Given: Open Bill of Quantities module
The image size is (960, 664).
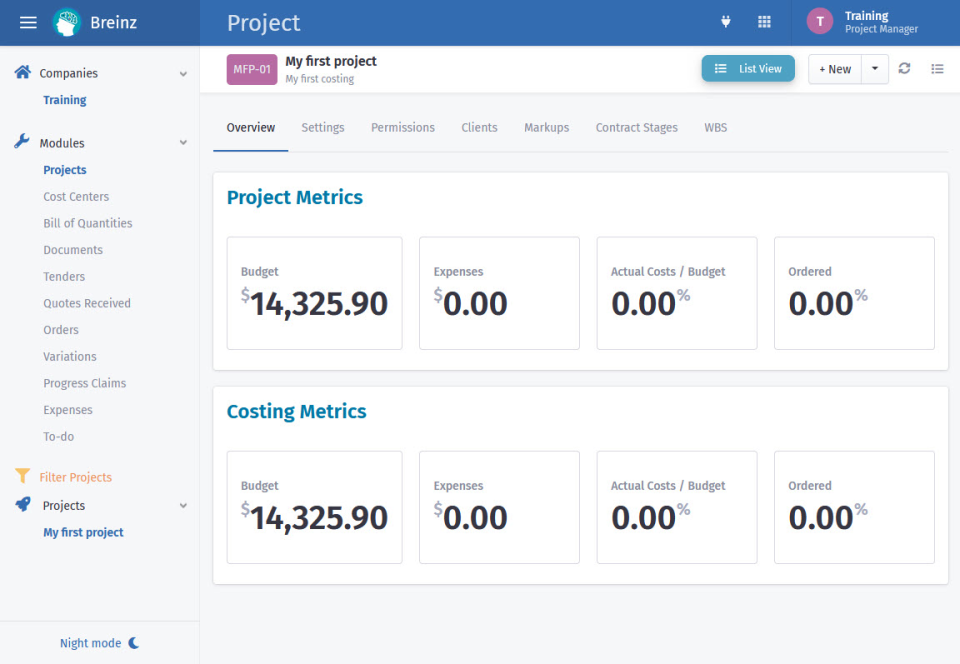Looking at the screenshot, I should tap(87, 223).
